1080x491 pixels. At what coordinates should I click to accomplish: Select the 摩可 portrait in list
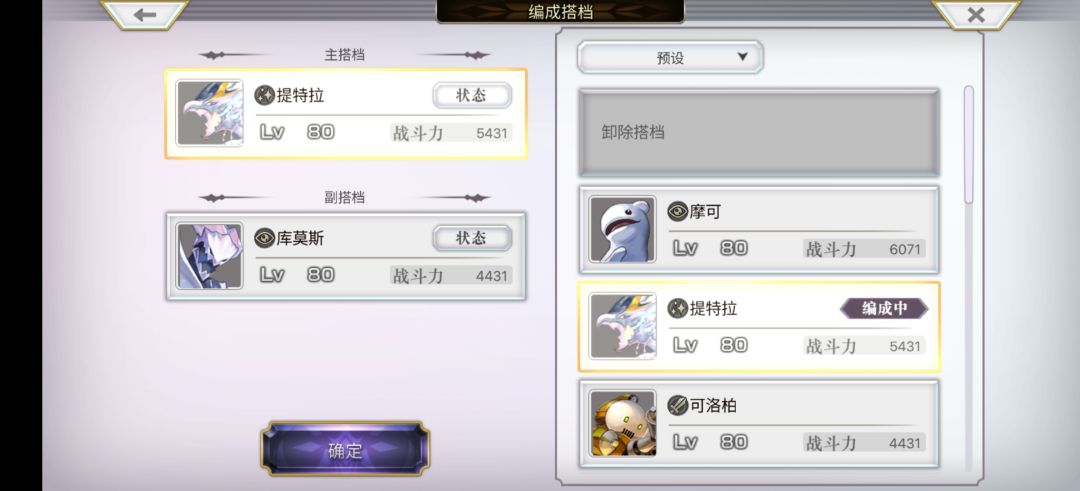coord(623,229)
